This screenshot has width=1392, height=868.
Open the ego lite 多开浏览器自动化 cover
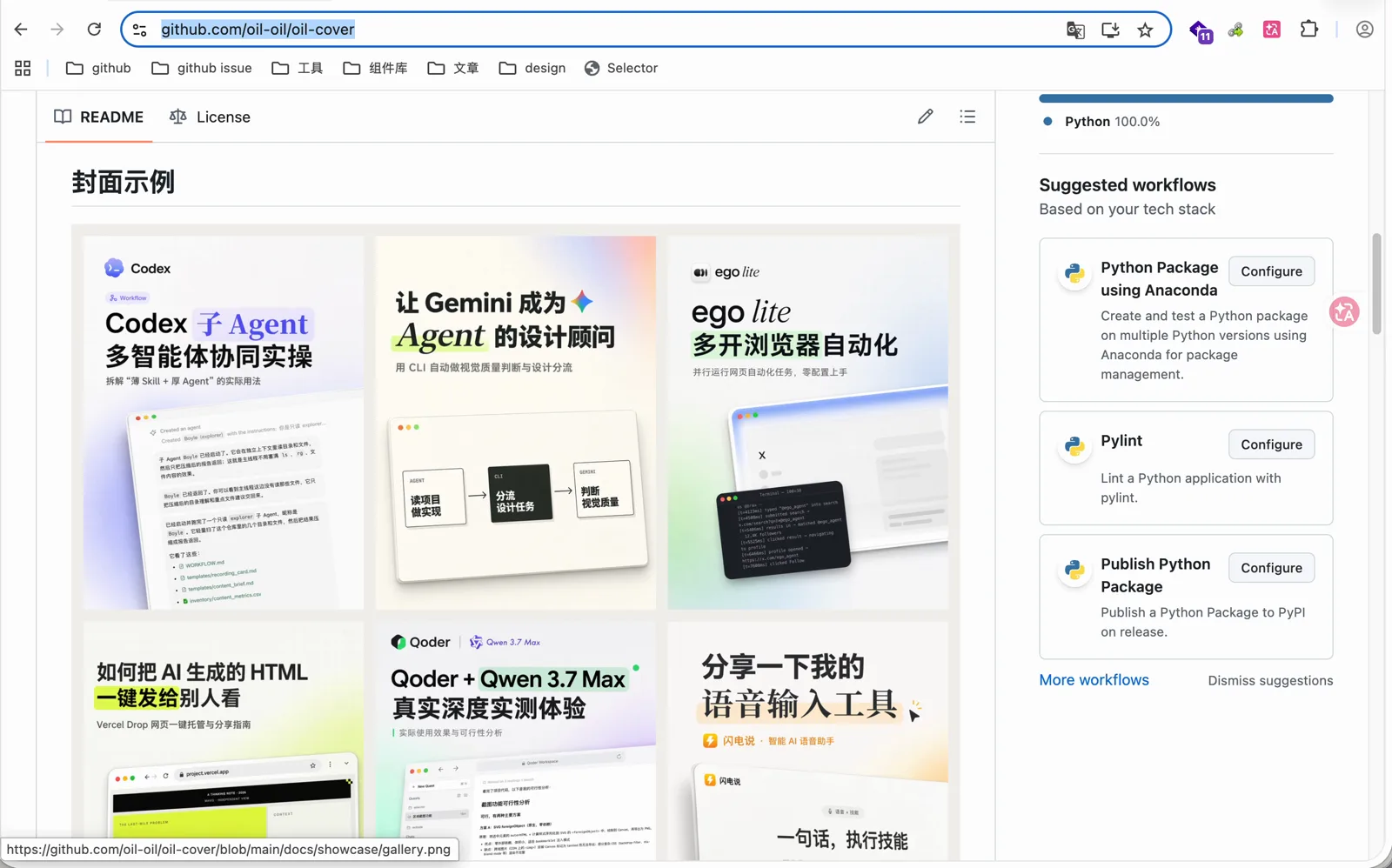tap(808, 423)
